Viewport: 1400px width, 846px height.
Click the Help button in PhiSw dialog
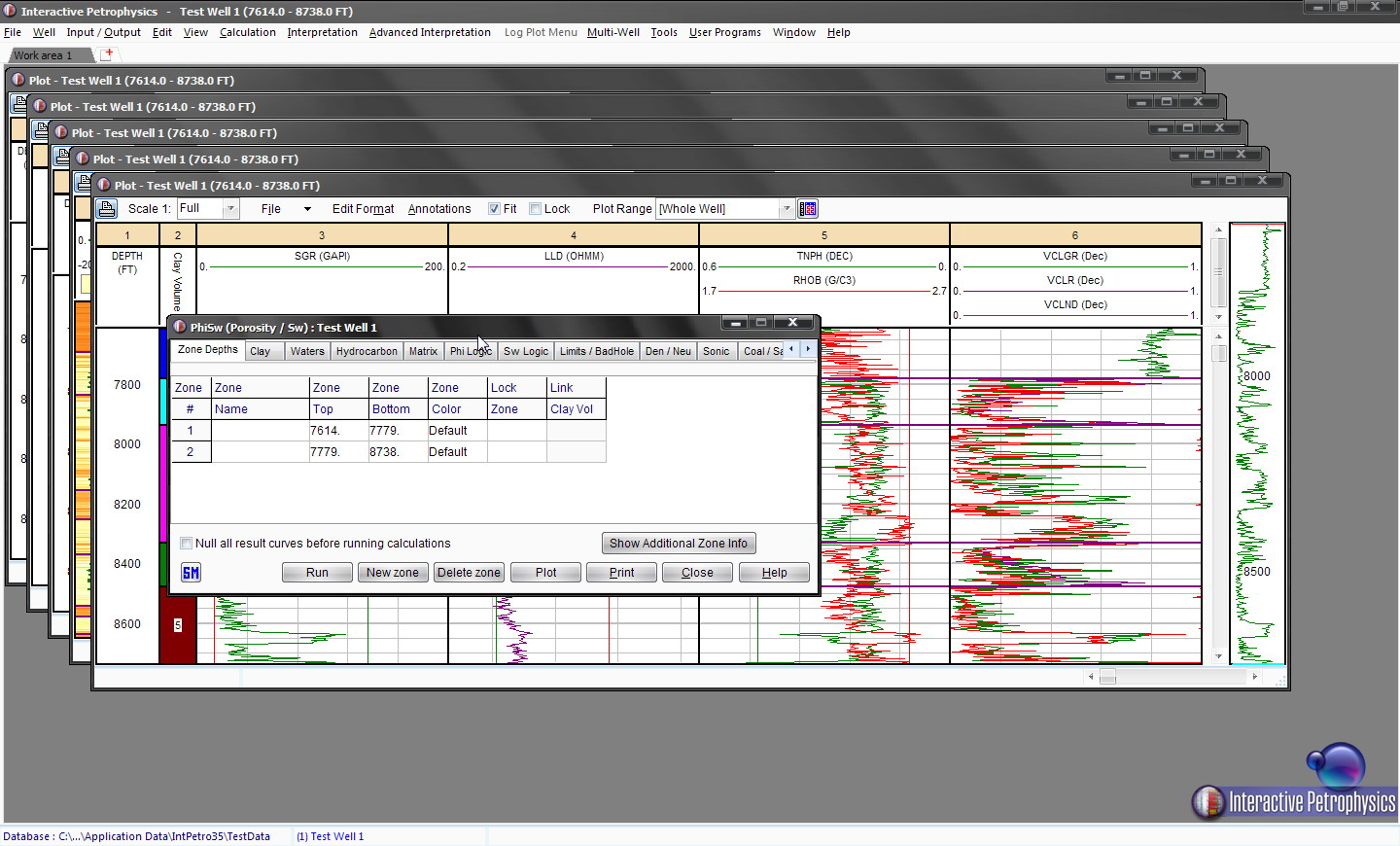(x=774, y=573)
